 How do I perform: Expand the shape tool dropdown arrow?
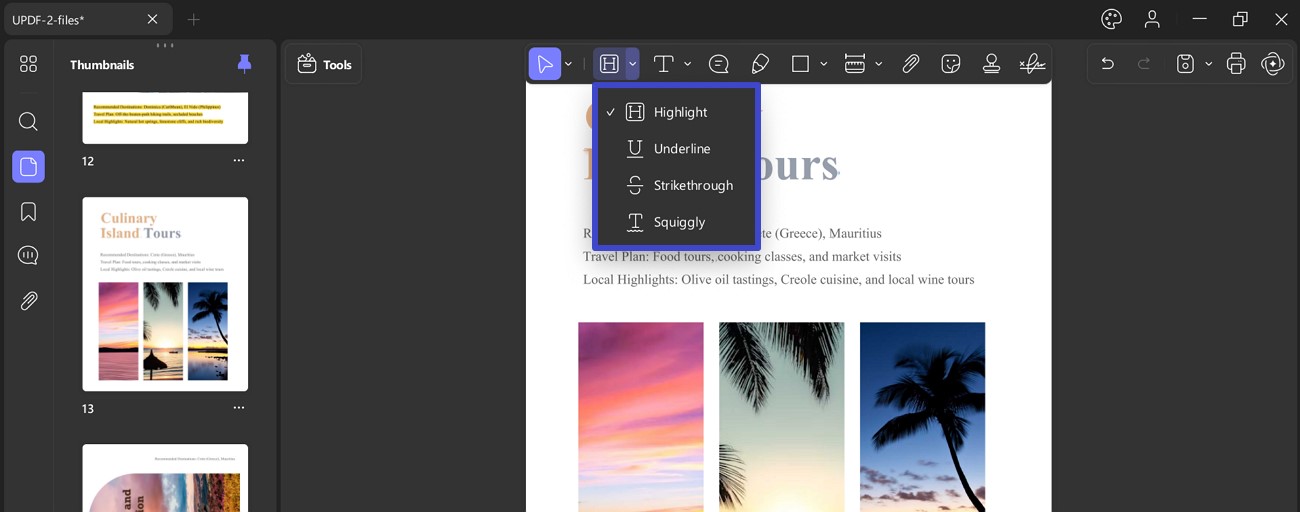(823, 64)
